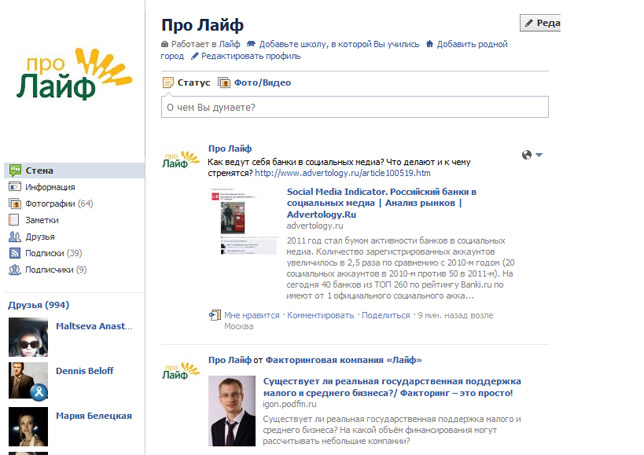Click the Друзья friends icon
The height and width of the screenshot is (455, 644).
[x=15, y=237]
